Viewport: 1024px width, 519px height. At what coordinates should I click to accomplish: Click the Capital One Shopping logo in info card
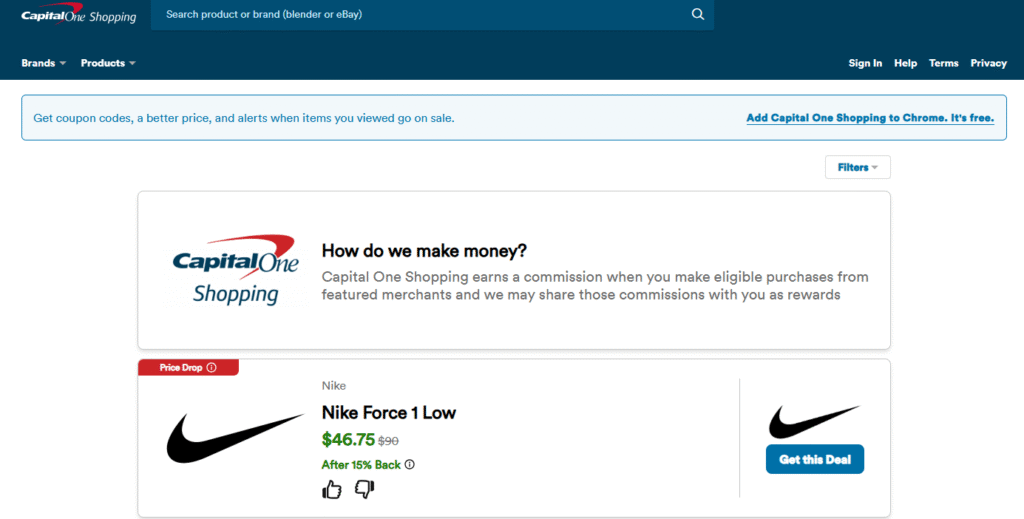[x=235, y=270]
